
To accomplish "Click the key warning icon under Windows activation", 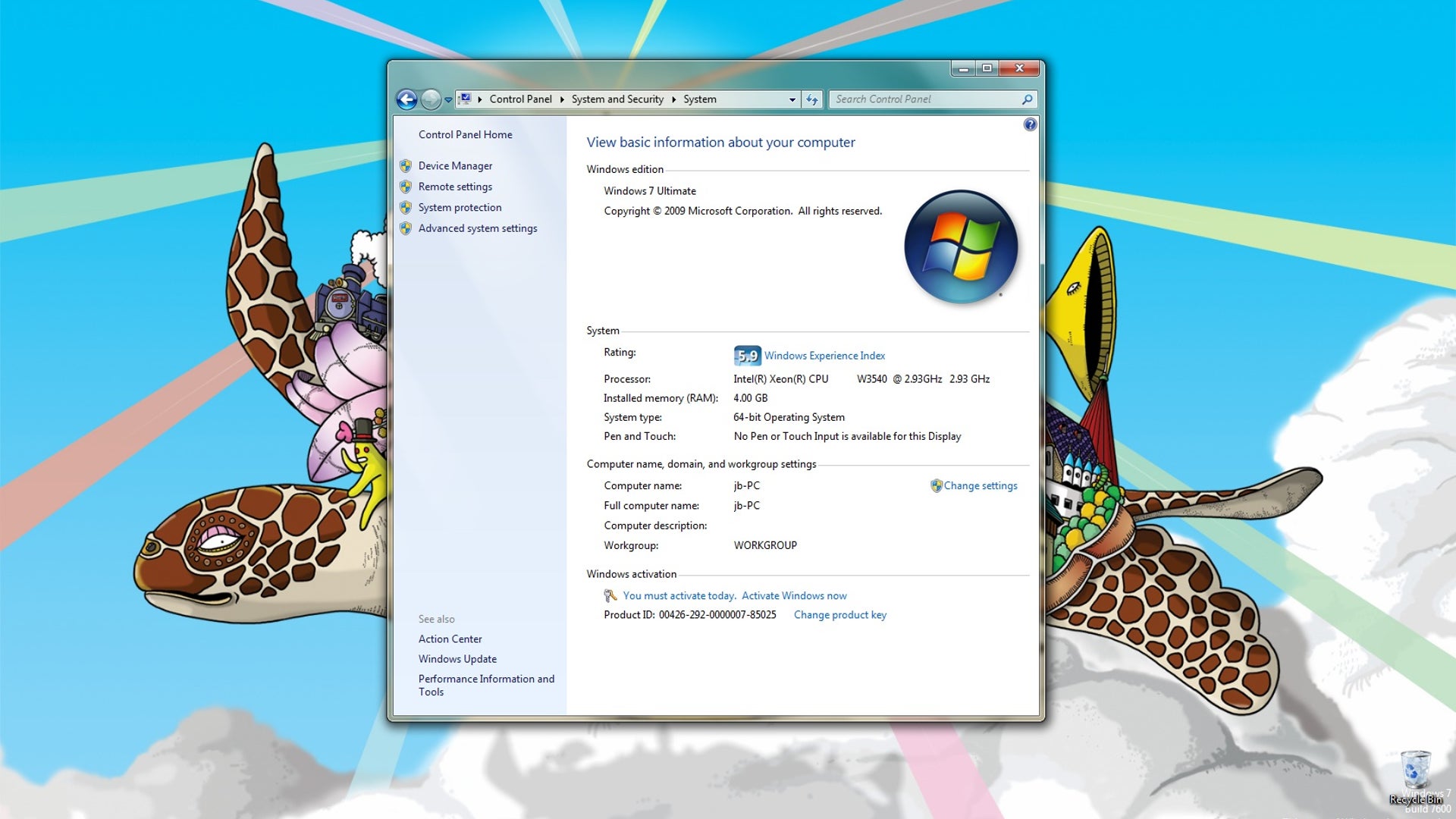I will click(611, 595).
